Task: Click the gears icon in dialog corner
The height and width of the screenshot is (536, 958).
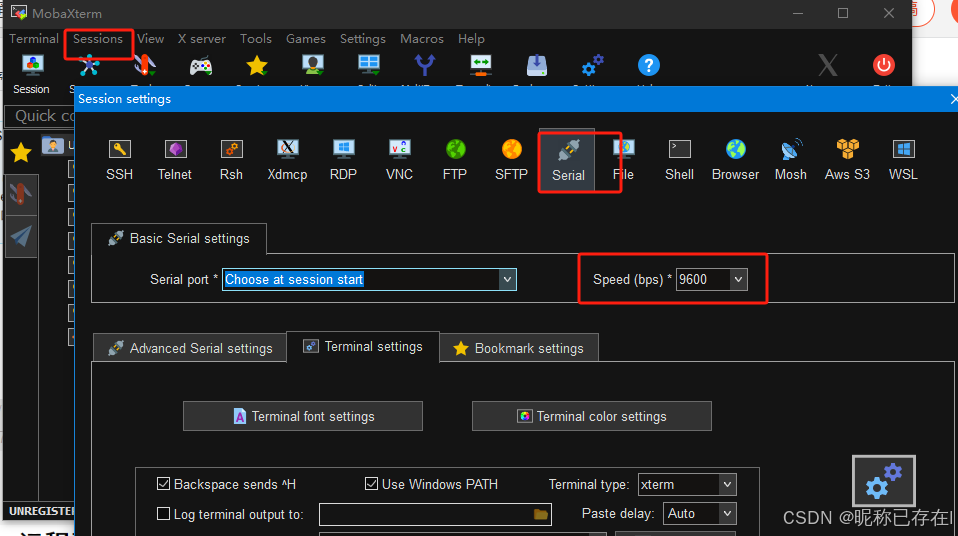Action: (884, 481)
